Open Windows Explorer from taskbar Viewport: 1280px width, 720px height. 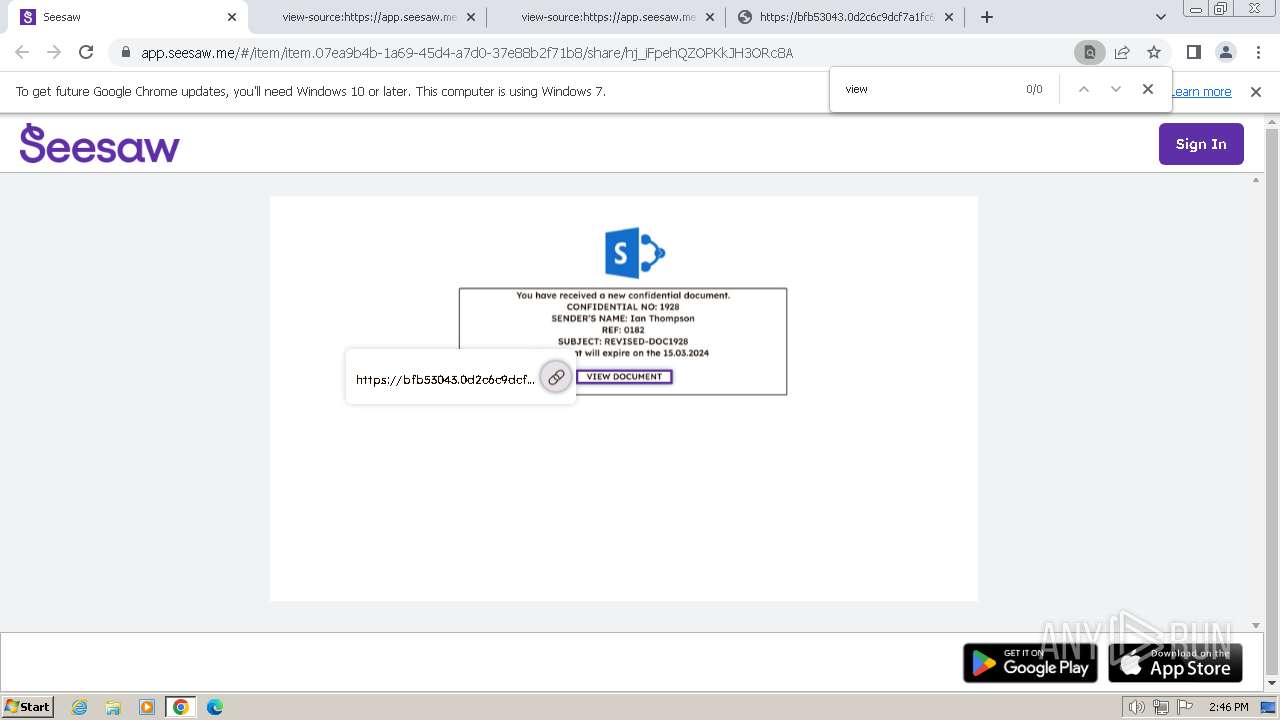coord(113,707)
